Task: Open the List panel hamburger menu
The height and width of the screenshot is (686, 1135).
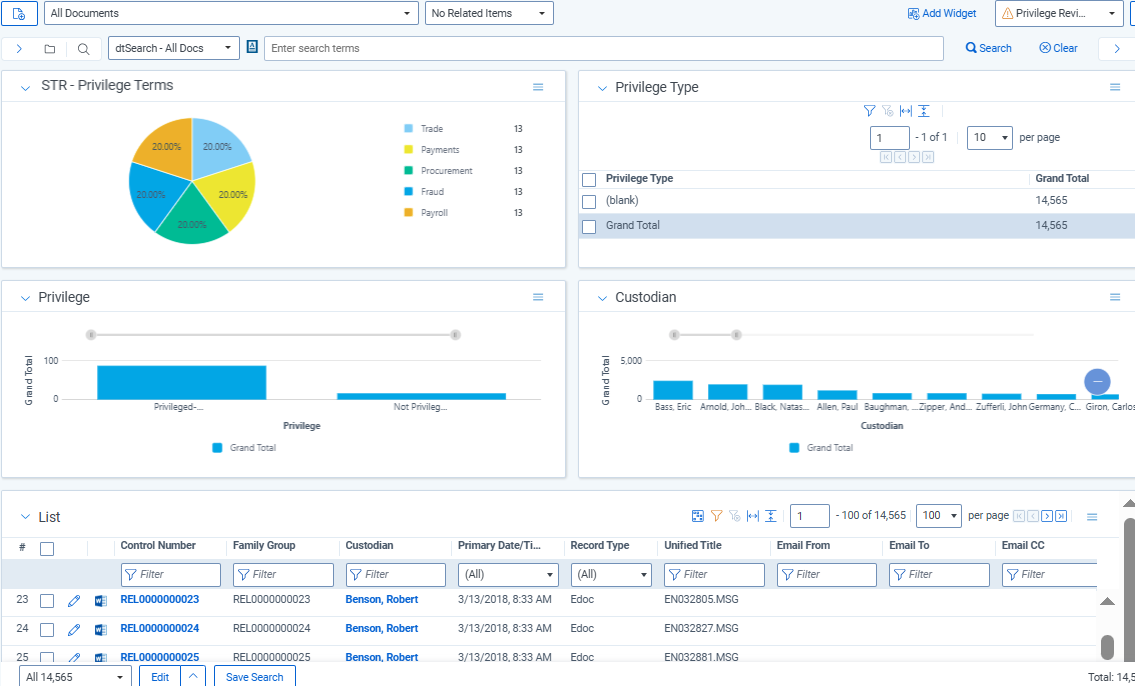Action: tap(1092, 517)
